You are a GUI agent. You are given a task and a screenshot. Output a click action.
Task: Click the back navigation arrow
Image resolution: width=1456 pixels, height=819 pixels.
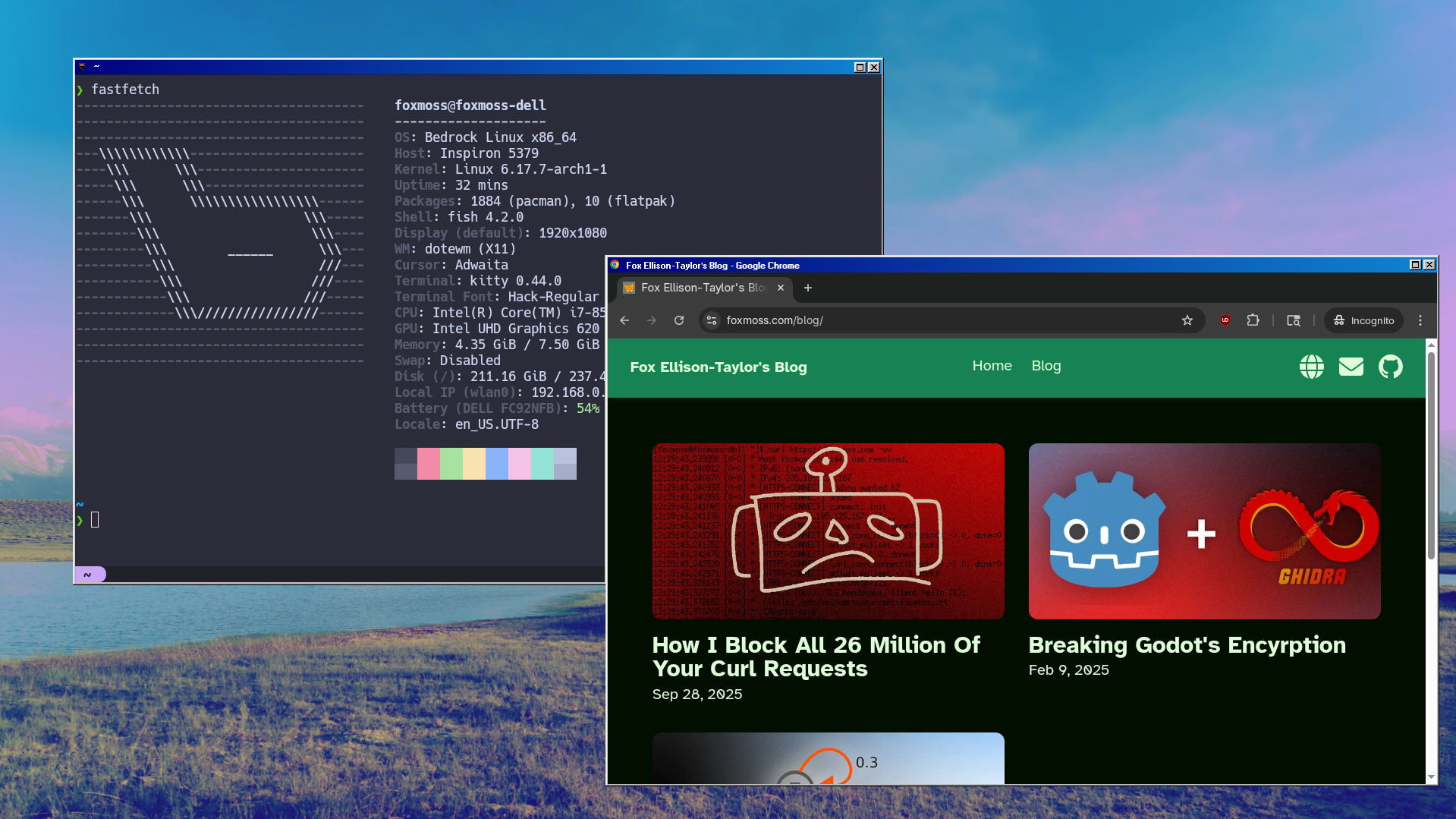(x=624, y=320)
